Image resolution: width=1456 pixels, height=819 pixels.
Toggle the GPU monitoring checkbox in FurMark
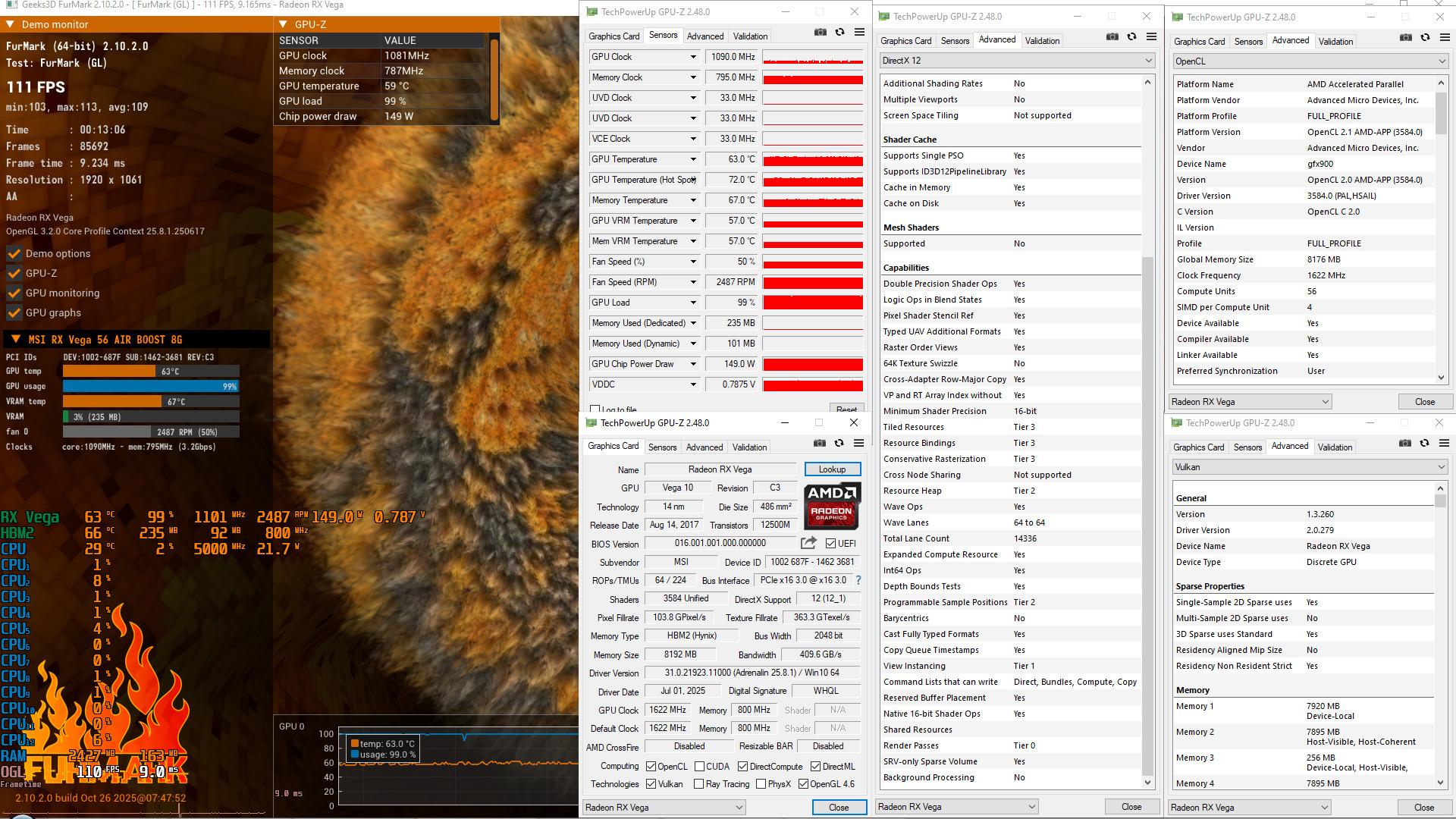click(x=14, y=293)
